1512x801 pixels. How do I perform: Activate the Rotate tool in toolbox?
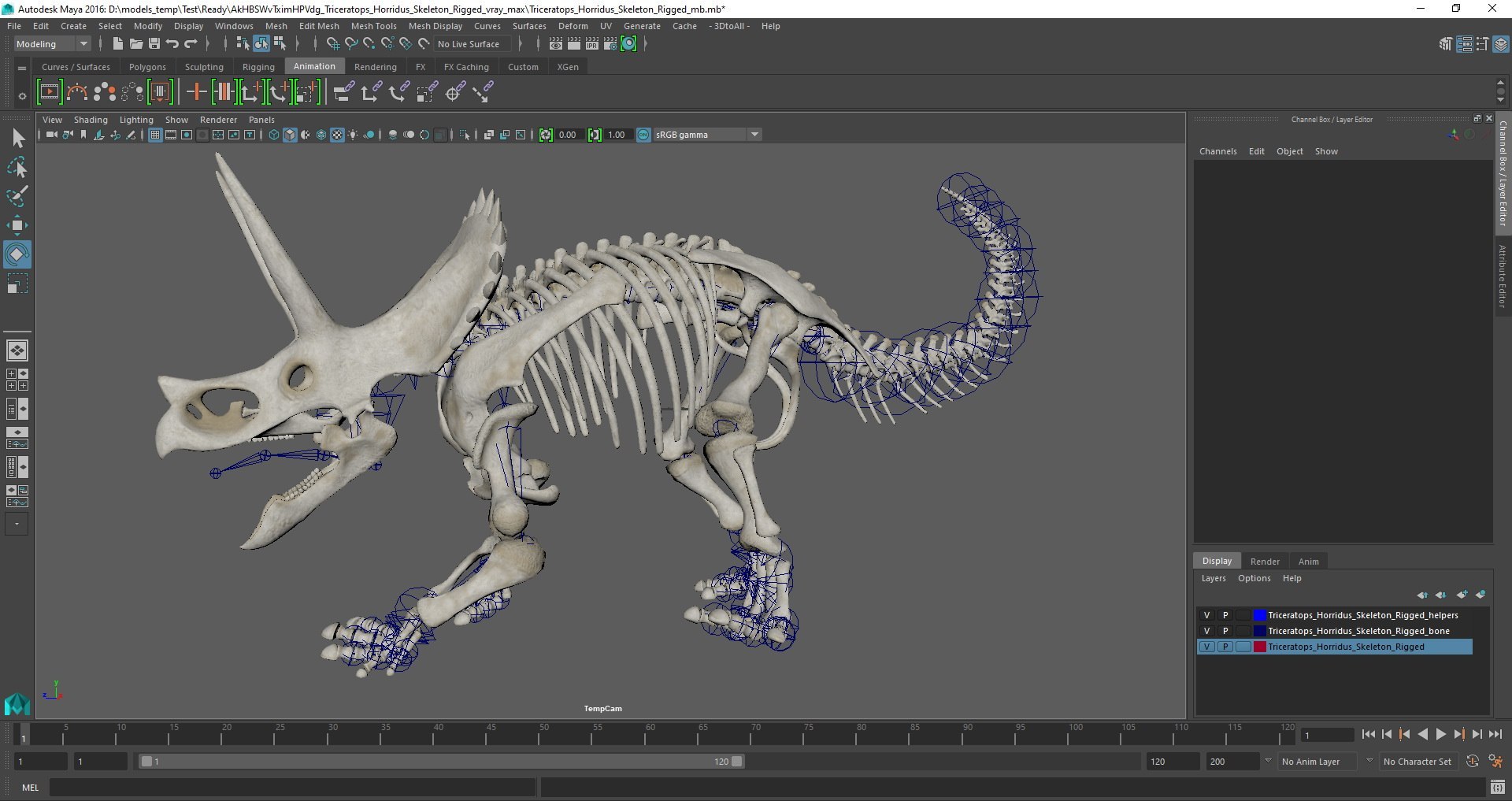[x=17, y=254]
